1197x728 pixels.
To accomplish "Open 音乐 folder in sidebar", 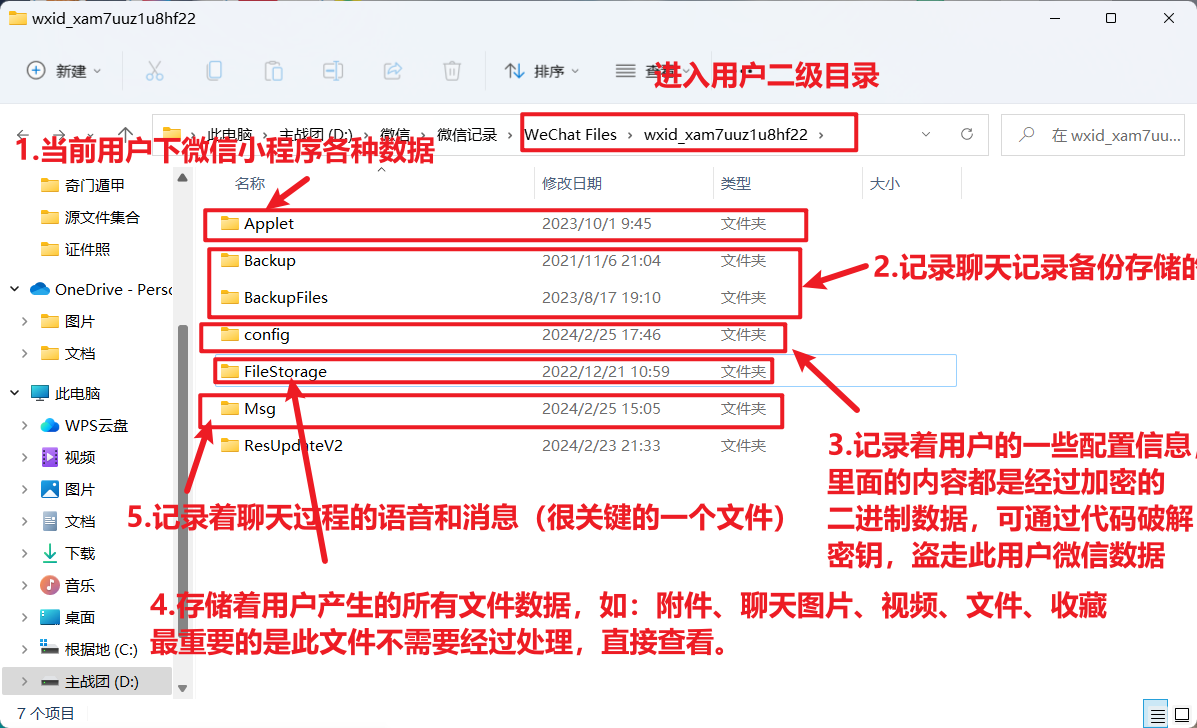I will [79, 585].
